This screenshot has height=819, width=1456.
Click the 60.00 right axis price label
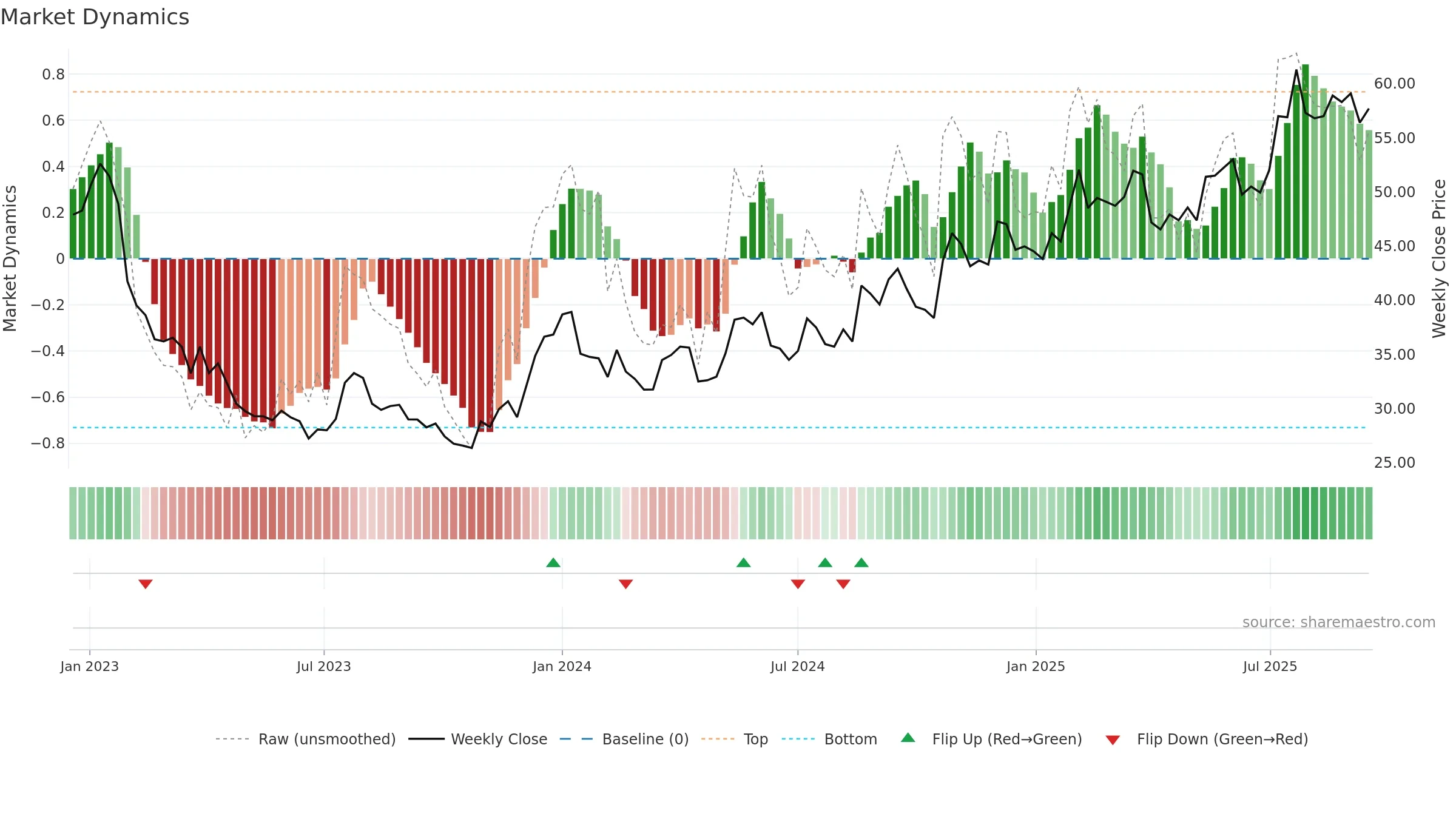pos(1395,83)
